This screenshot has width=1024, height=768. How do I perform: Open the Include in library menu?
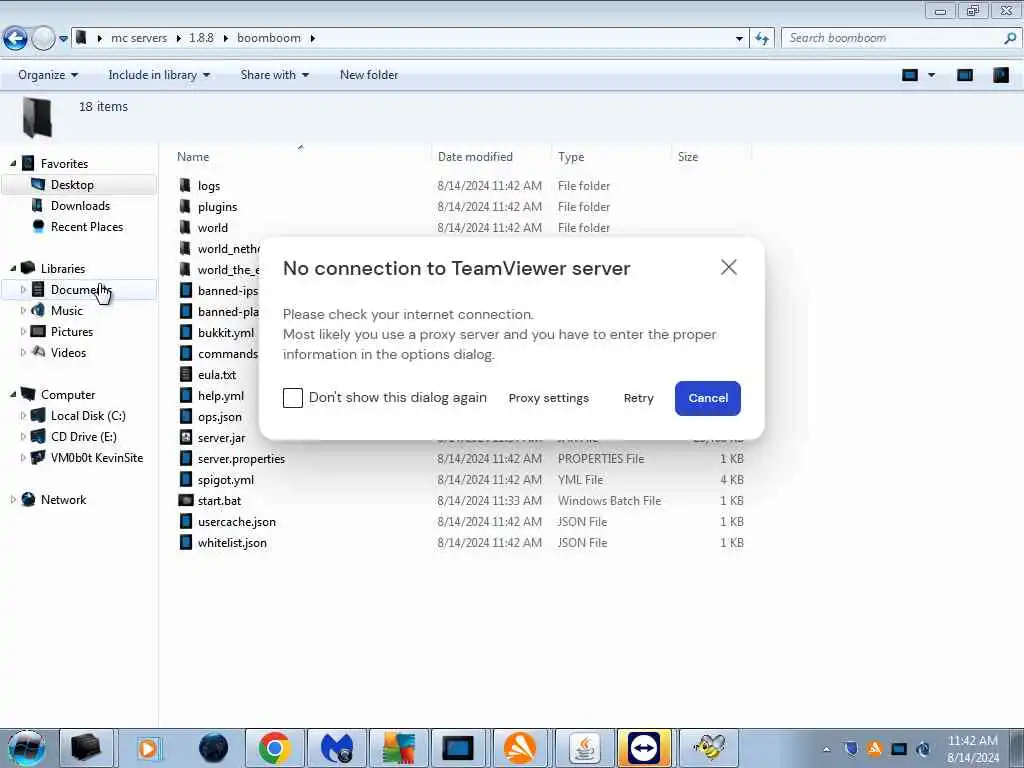[159, 75]
